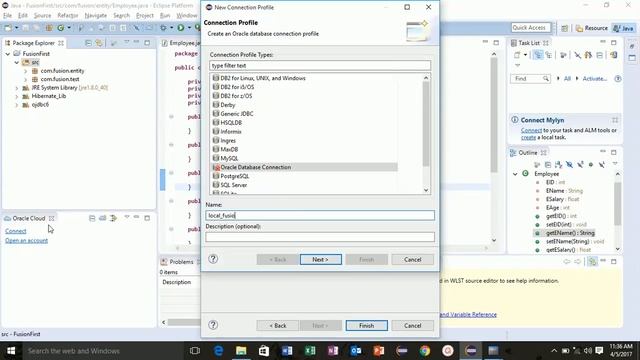The image size is (640, 360).
Task: Toggle Hide Local Types in Outline toolbar
Action: click(x=602, y=164)
